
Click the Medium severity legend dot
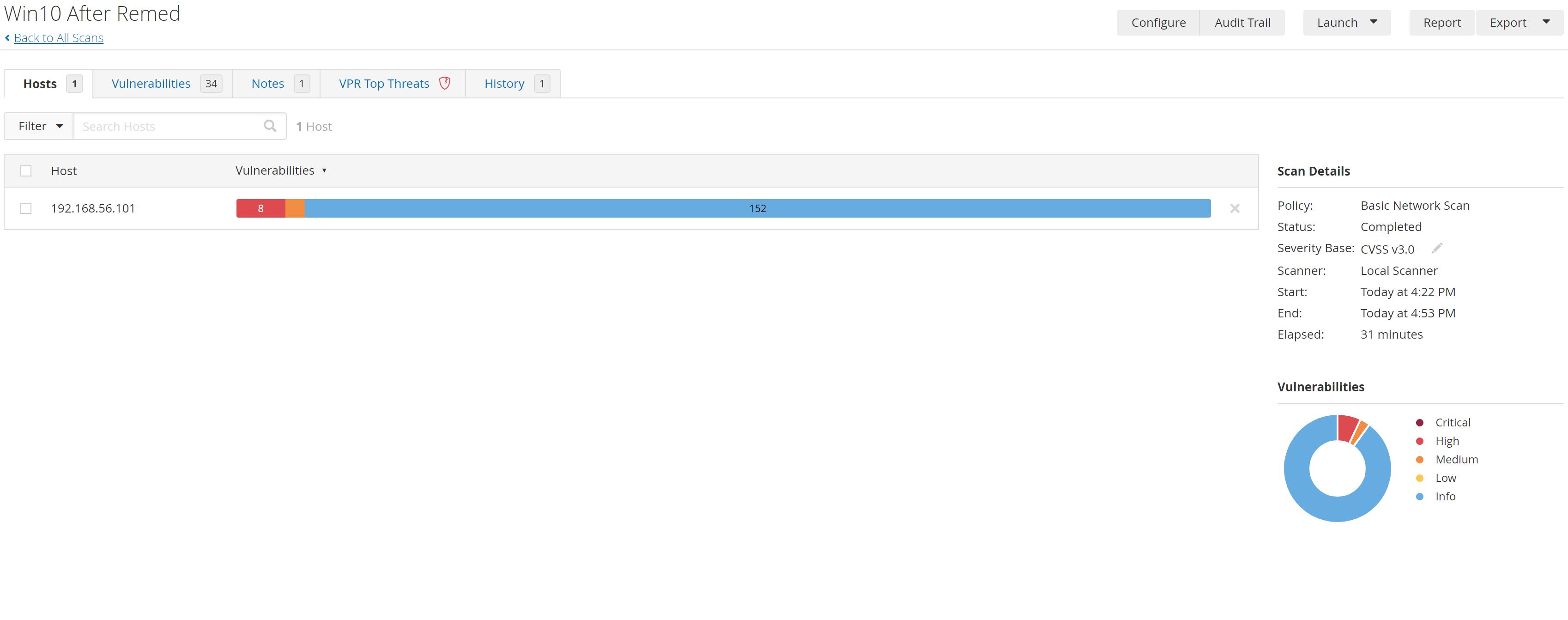(x=1419, y=459)
